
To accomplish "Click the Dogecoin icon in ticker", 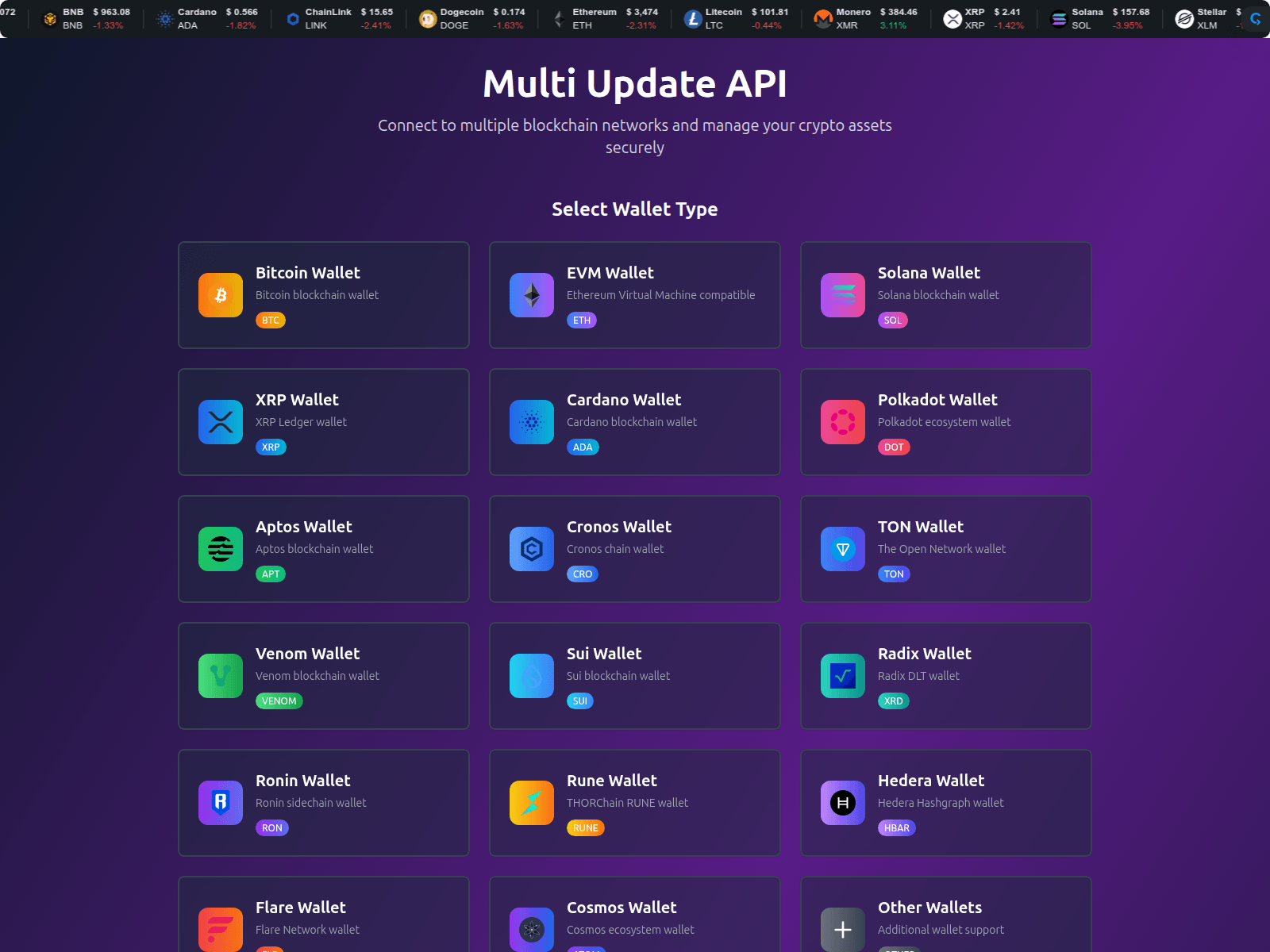I will tap(428, 19).
